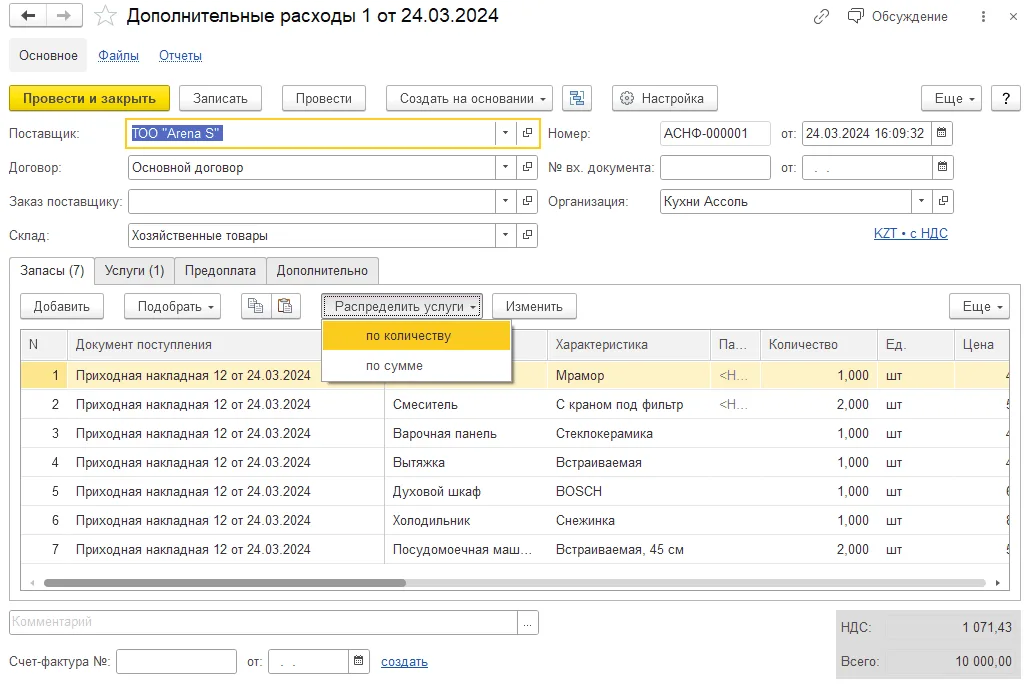Switch to the Дополнительно tab
The image size is (1031, 687).
[322, 271]
